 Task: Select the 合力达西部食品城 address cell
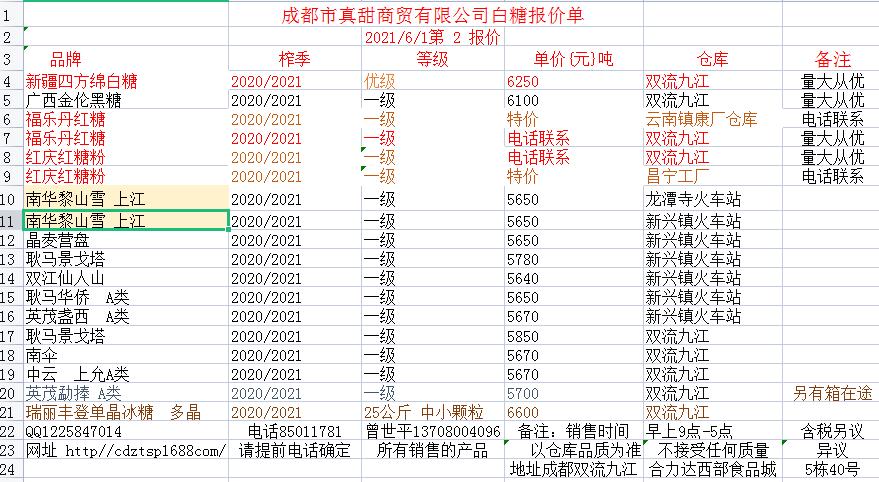tap(712, 469)
